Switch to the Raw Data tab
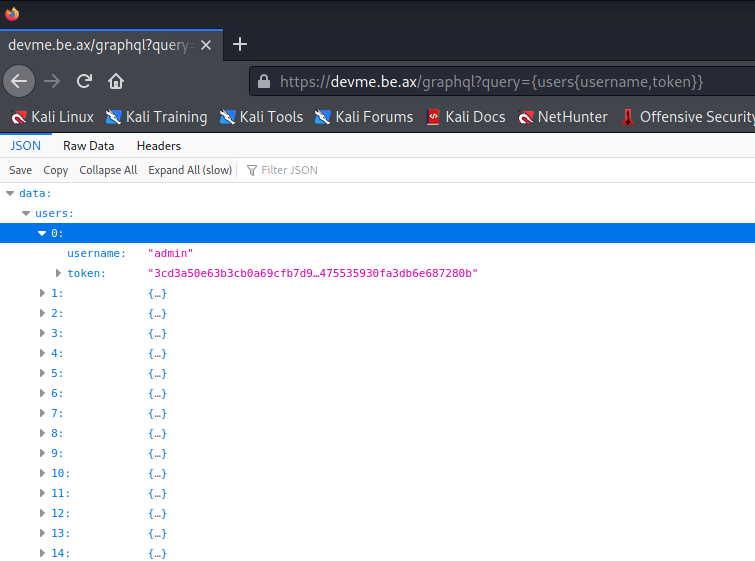 point(89,146)
